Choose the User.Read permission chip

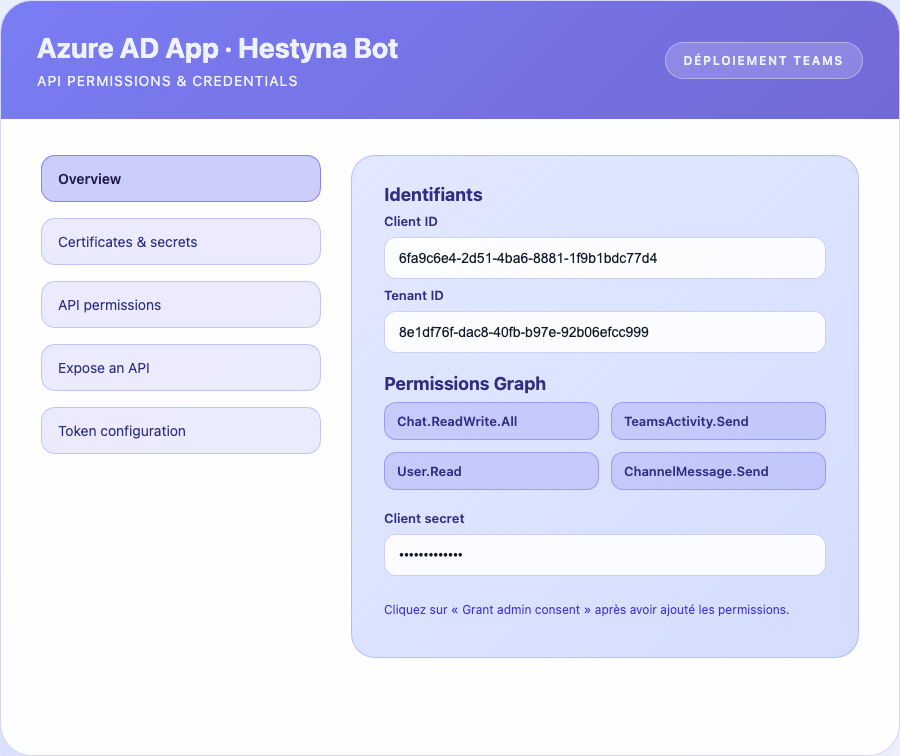pos(491,471)
